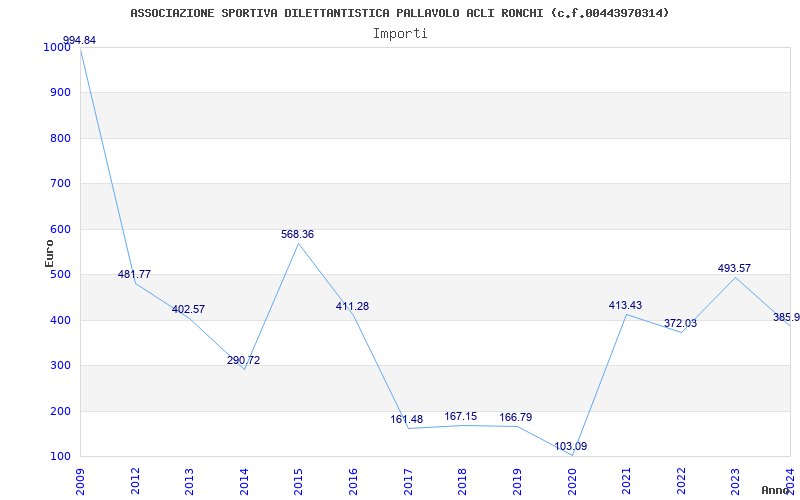Click the 411.28 data label
Image resolution: width=800 pixels, height=500 pixels.
352,306
